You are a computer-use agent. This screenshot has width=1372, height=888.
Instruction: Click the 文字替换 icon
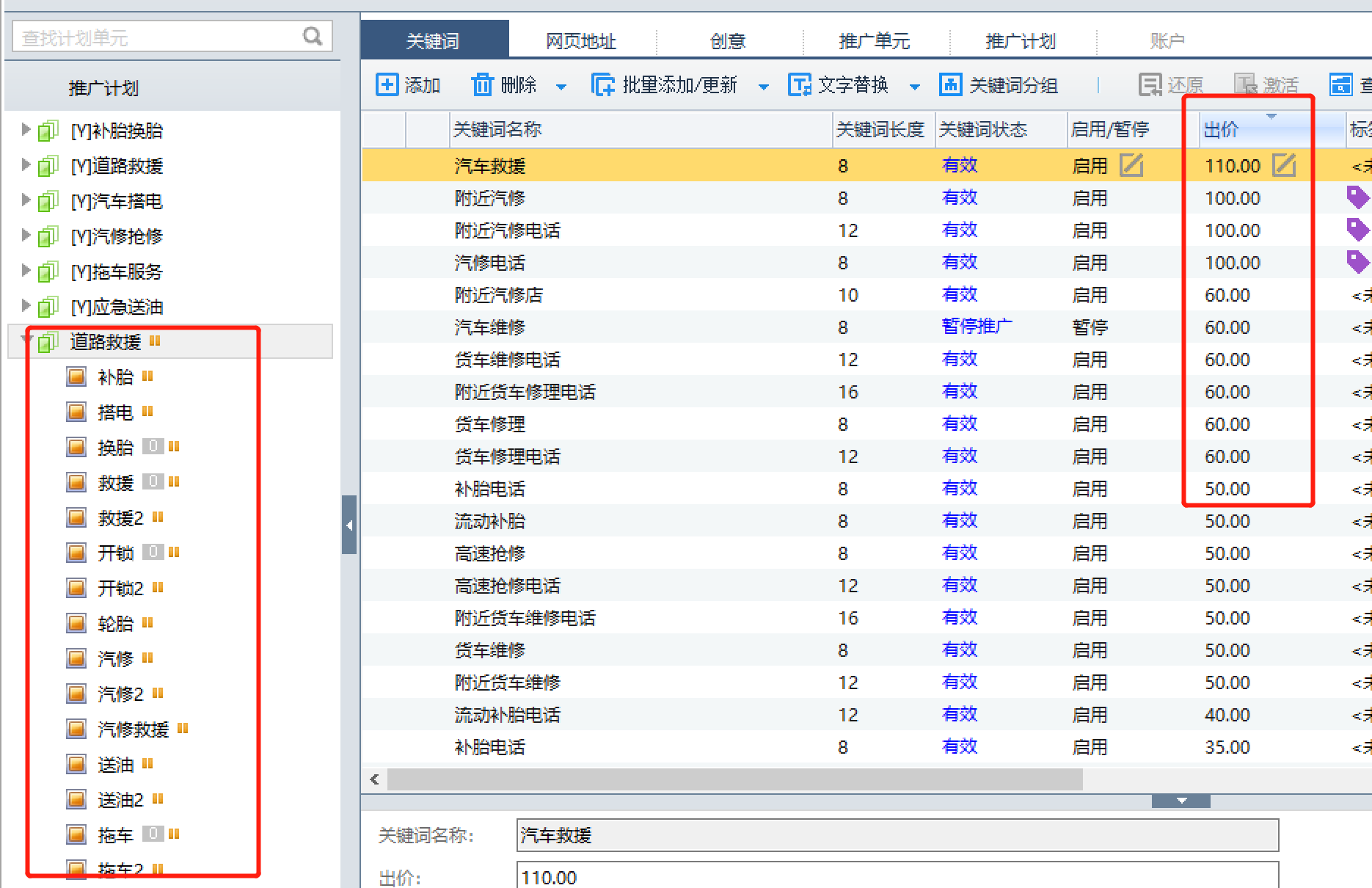799,85
